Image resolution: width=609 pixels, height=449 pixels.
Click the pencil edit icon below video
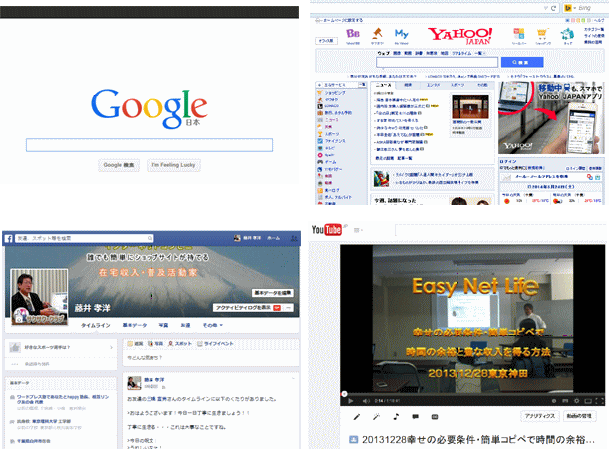tap(357, 415)
